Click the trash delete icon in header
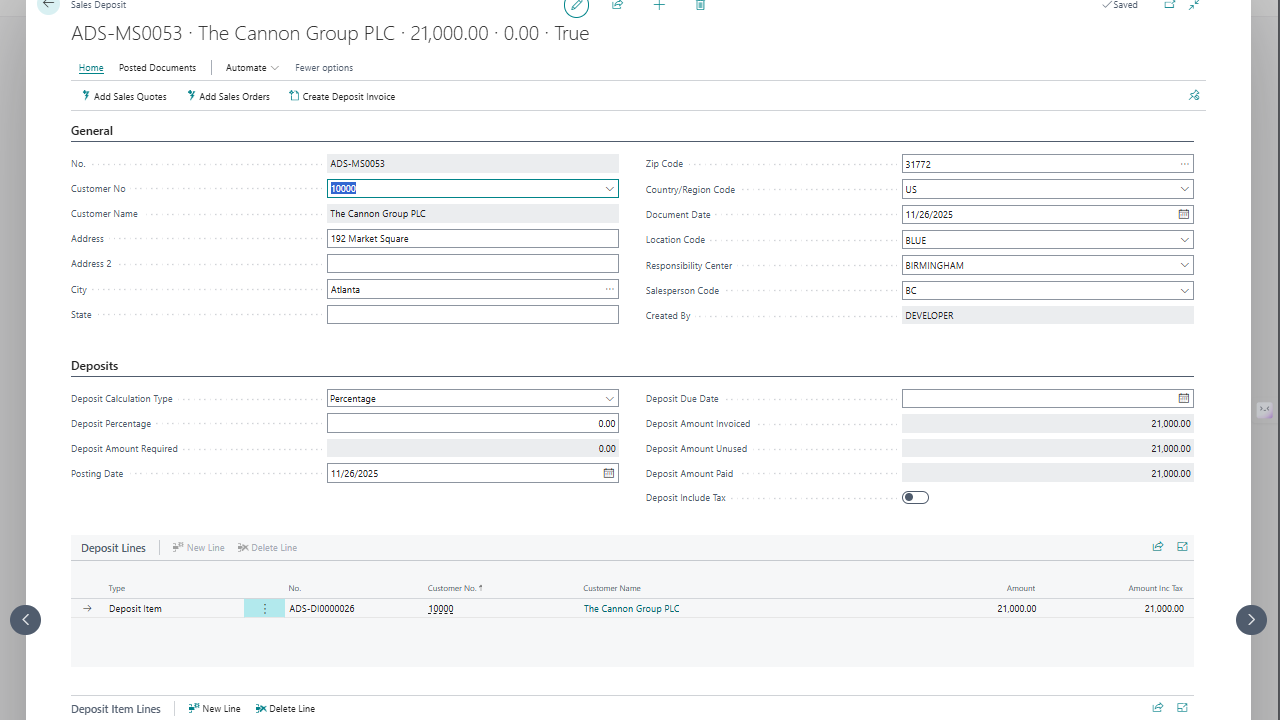1280x720 pixels. pos(700,6)
